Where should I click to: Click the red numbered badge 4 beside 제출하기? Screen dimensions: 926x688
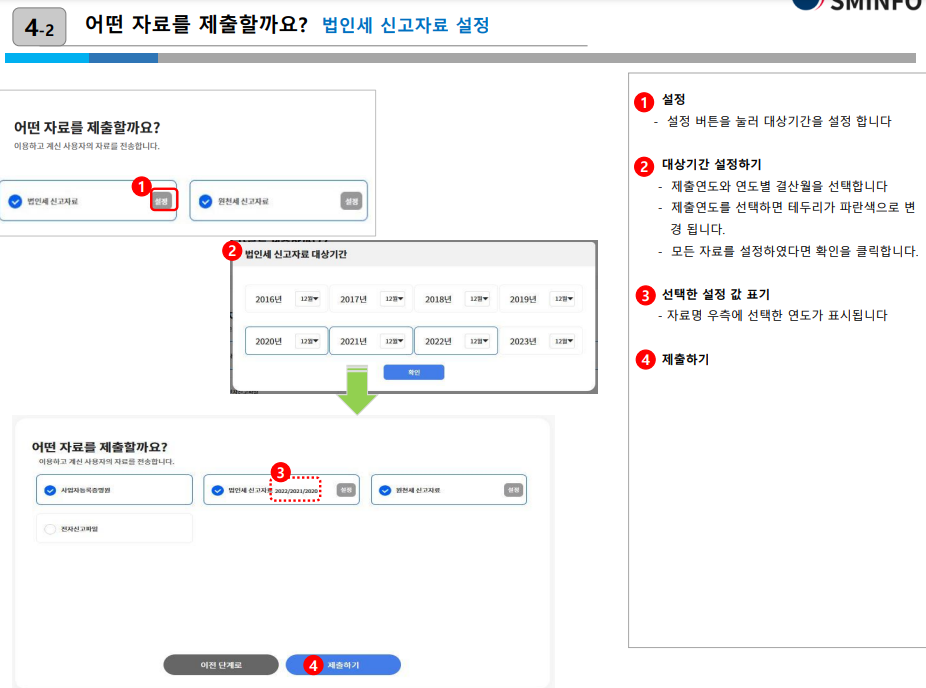645,357
